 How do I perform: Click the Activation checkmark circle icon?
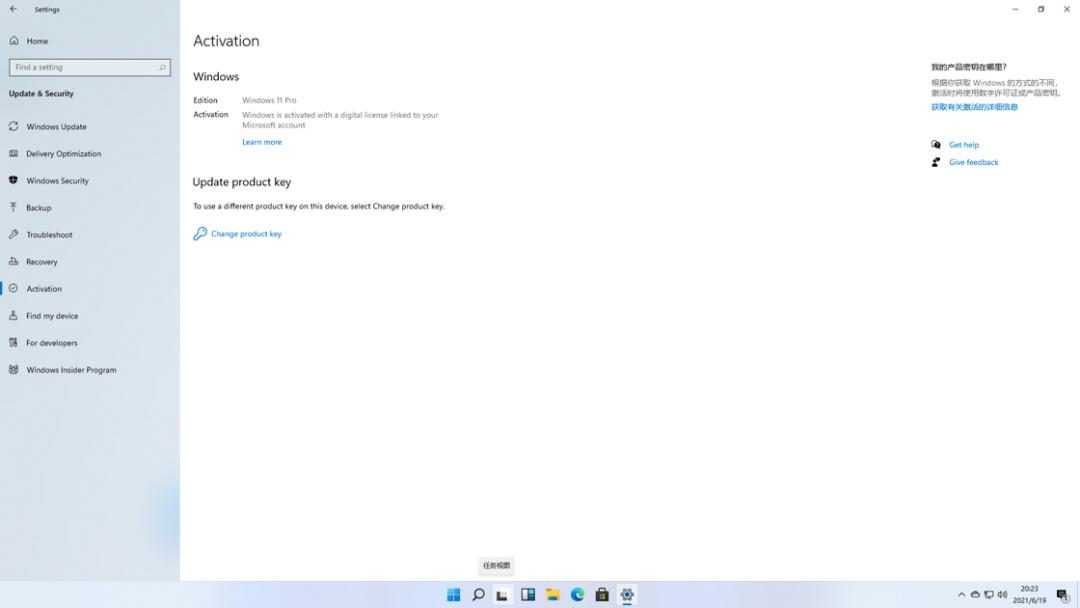coord(13,289)
